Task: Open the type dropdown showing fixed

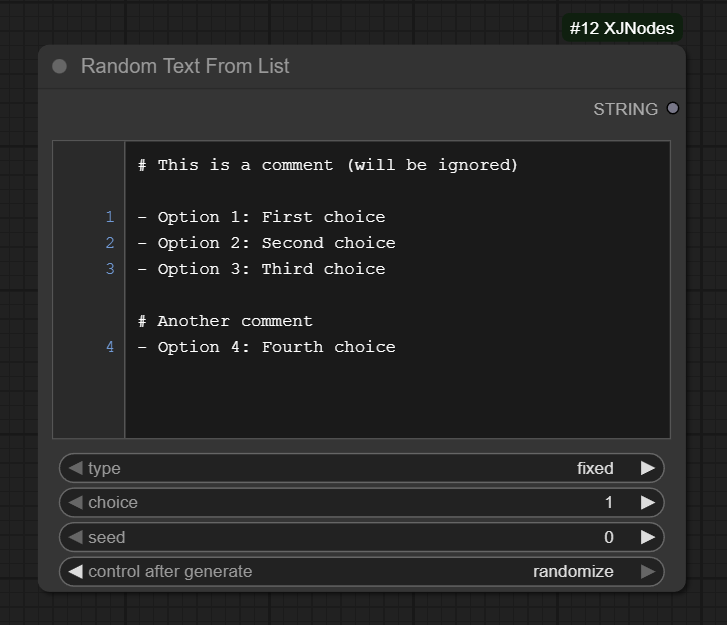Action: click(362, 468)
